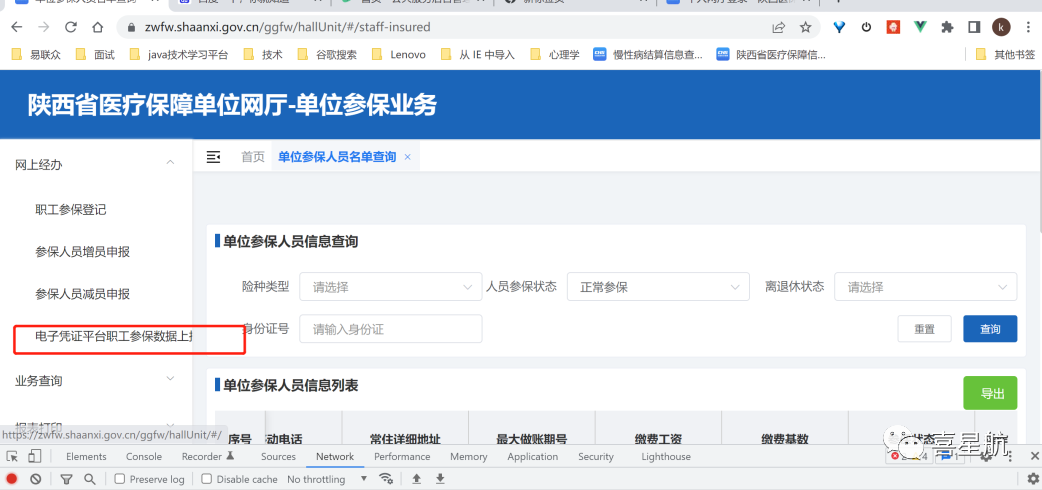Enable the Preserve log checkbox
This screenshot has height=490, width=1042.
pos(120,480)
